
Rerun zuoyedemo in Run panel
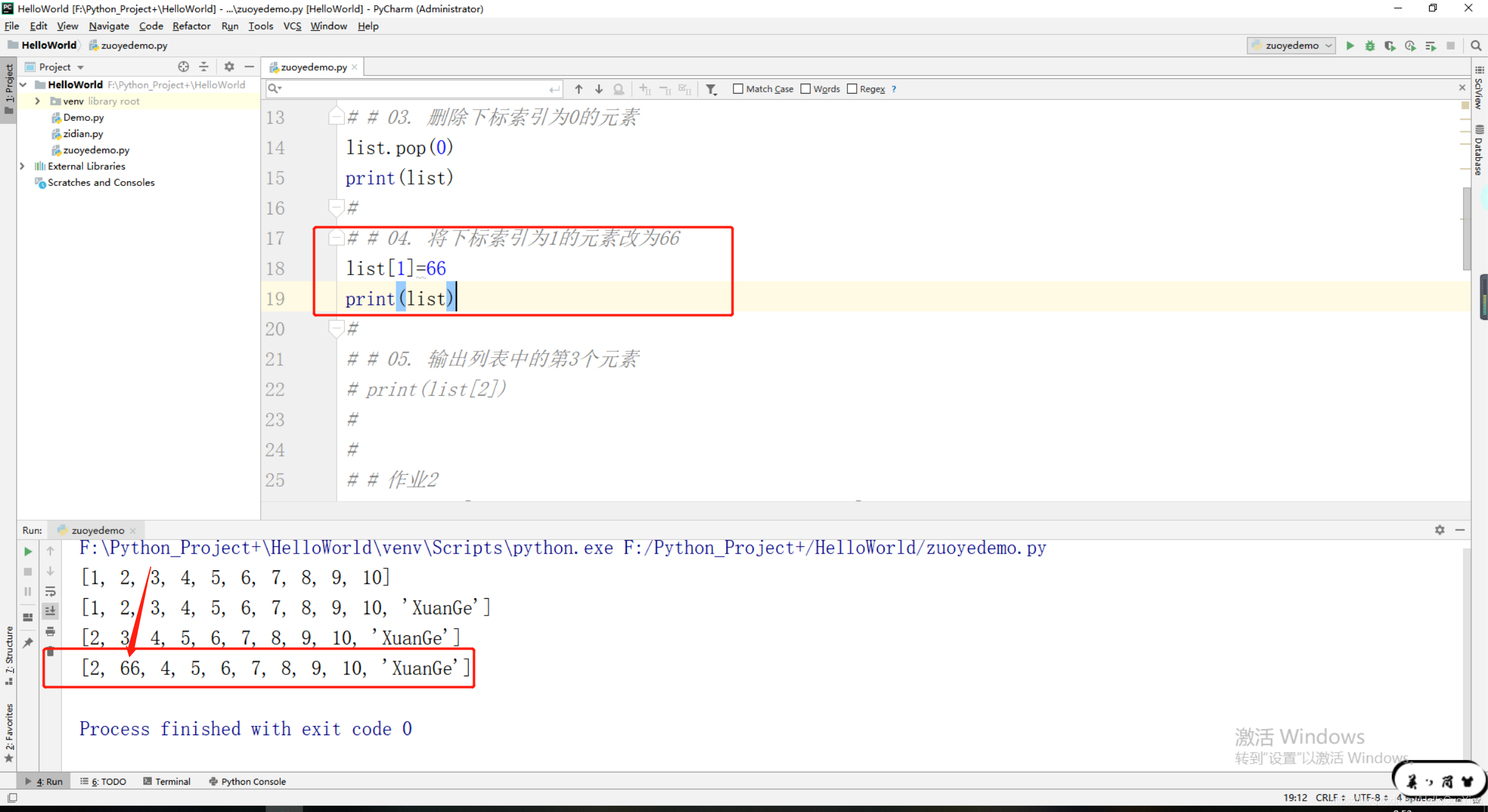click(28, 551)
